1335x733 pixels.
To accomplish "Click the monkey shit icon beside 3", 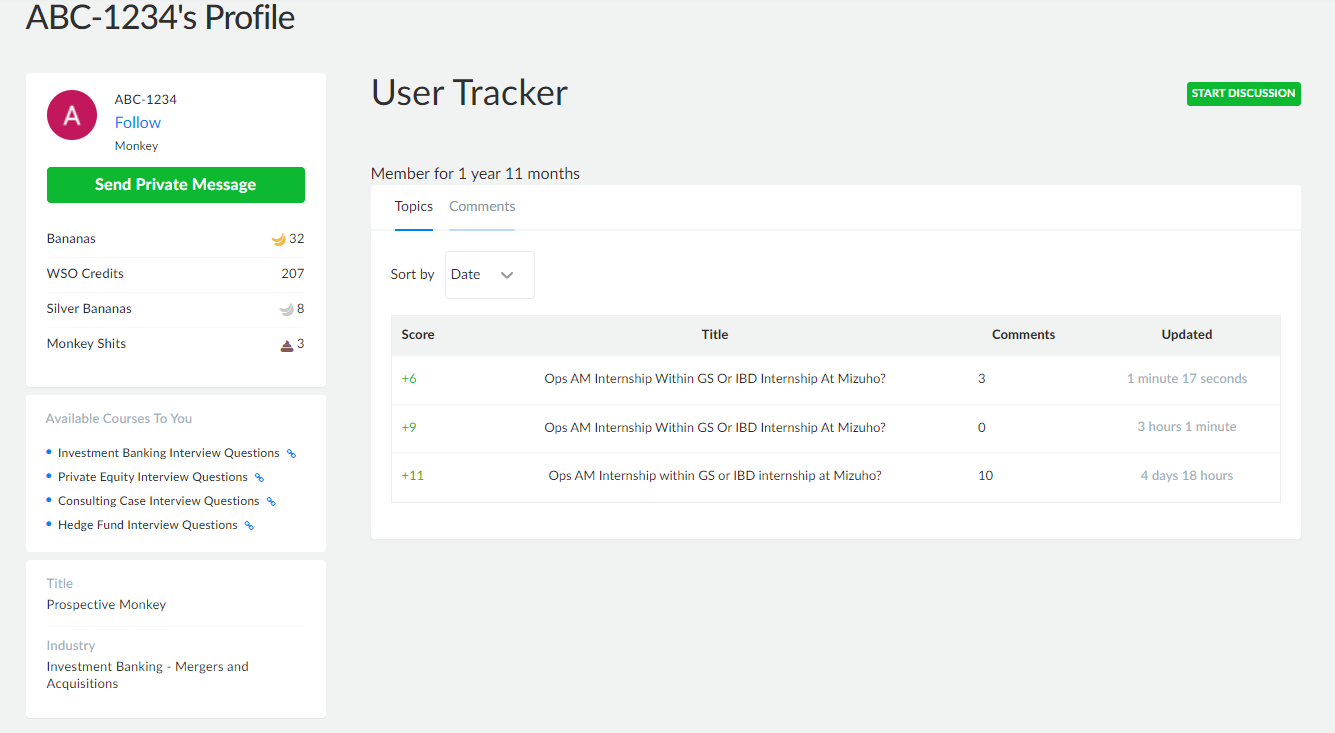I will tap(287, 344).
